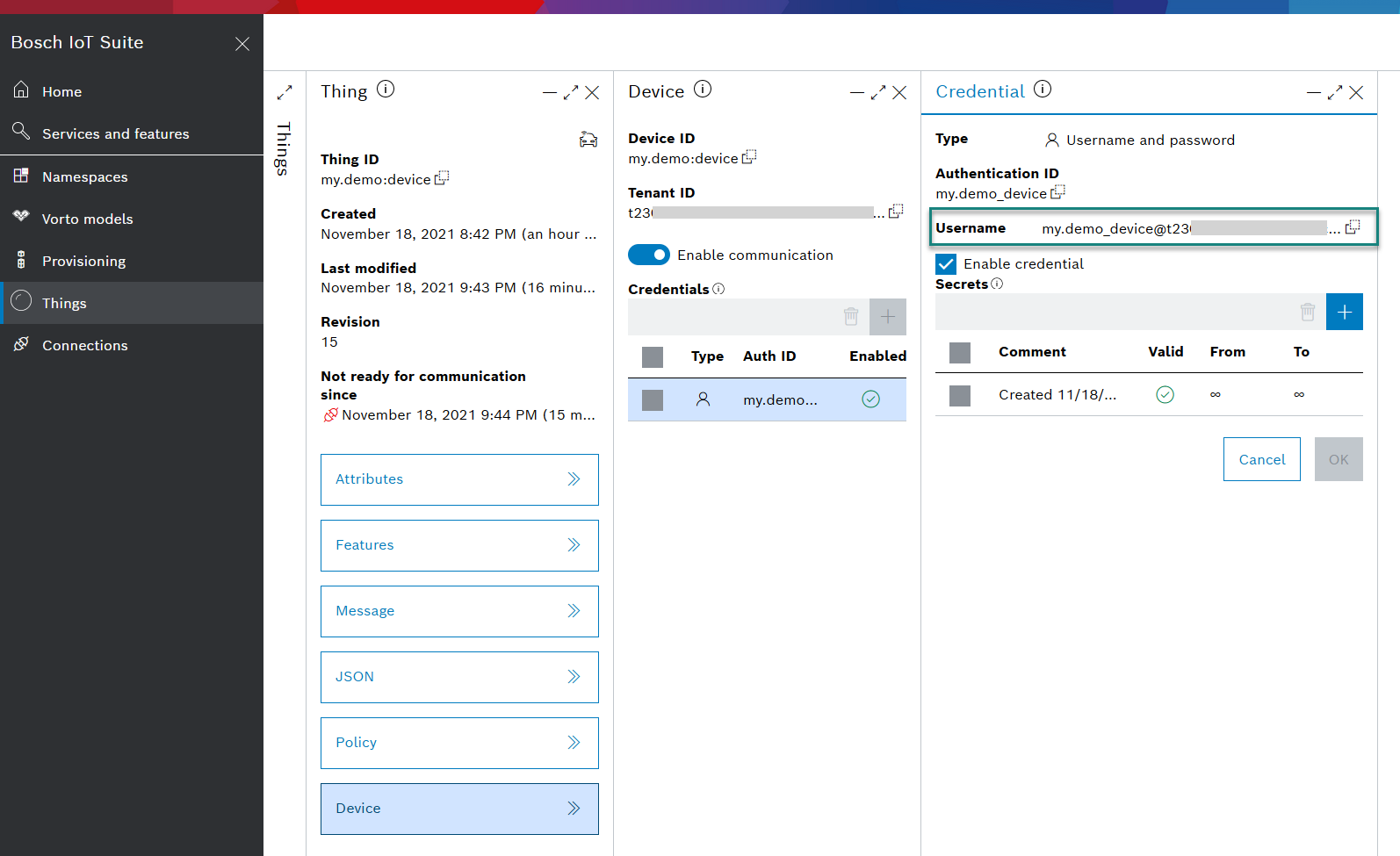This screenshot has height=856, width=1400.
Task: Click the Provisioning icon
Action: [x=21, y=260]
